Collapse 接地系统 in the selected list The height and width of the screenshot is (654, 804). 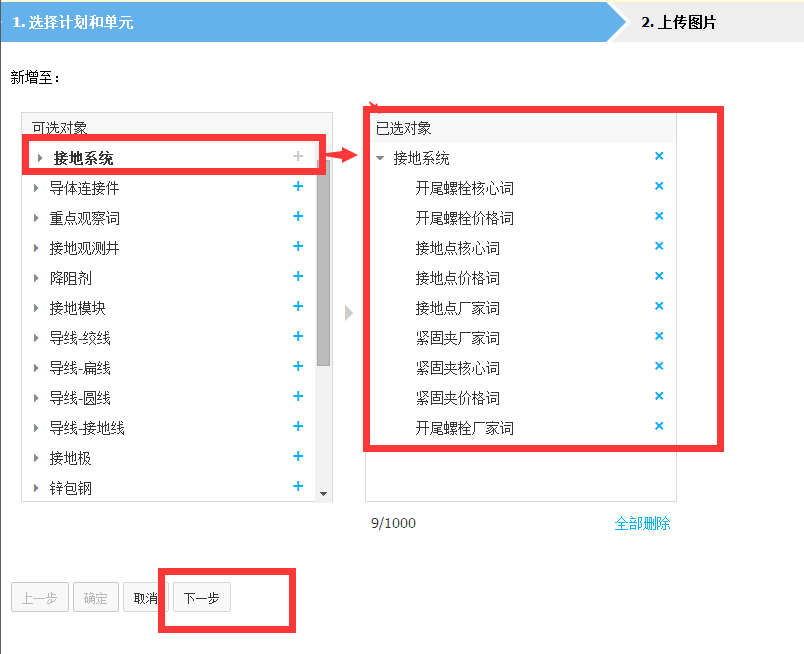click(x=380, y=156)
